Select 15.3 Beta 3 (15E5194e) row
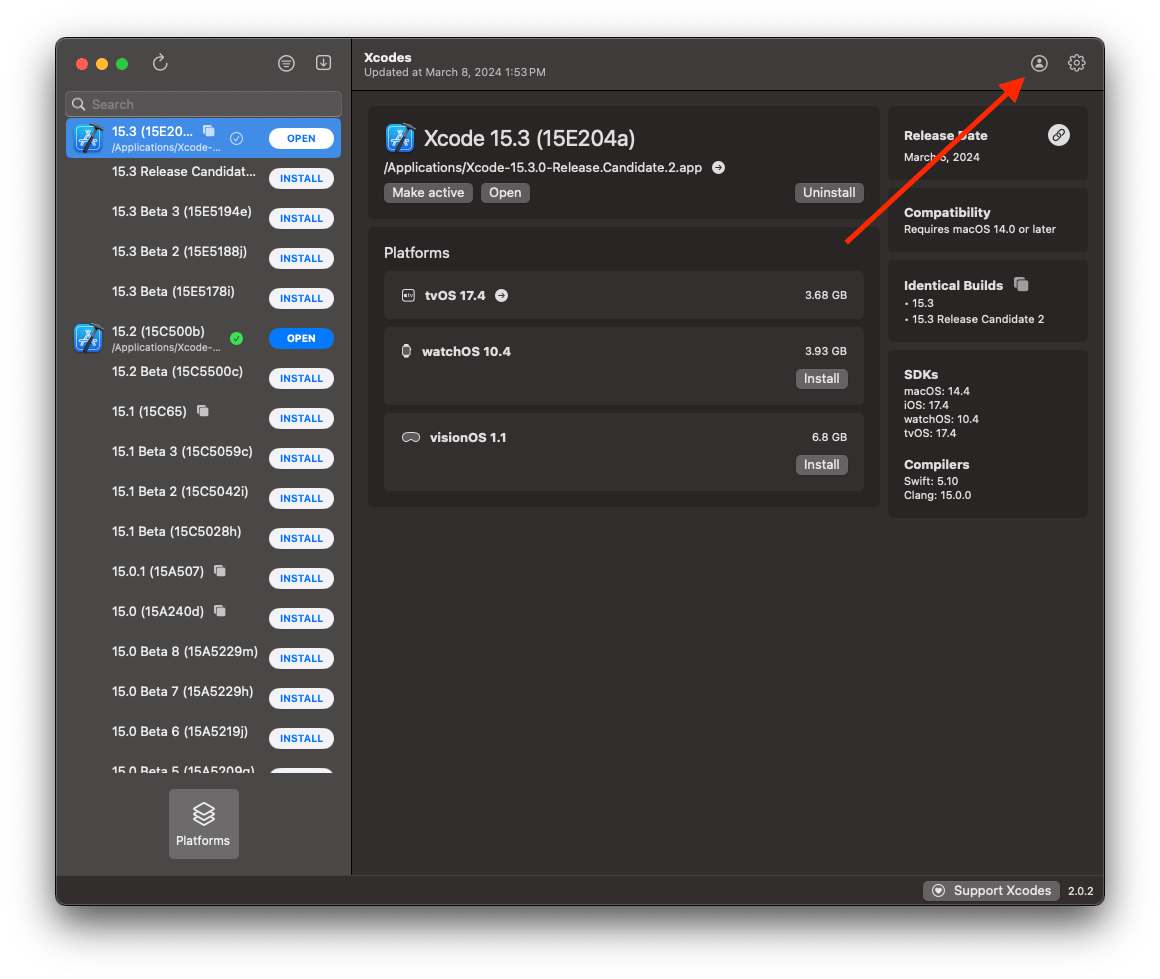The width and height of the screenshot is (1160, 979). click(x=203, y=218)
